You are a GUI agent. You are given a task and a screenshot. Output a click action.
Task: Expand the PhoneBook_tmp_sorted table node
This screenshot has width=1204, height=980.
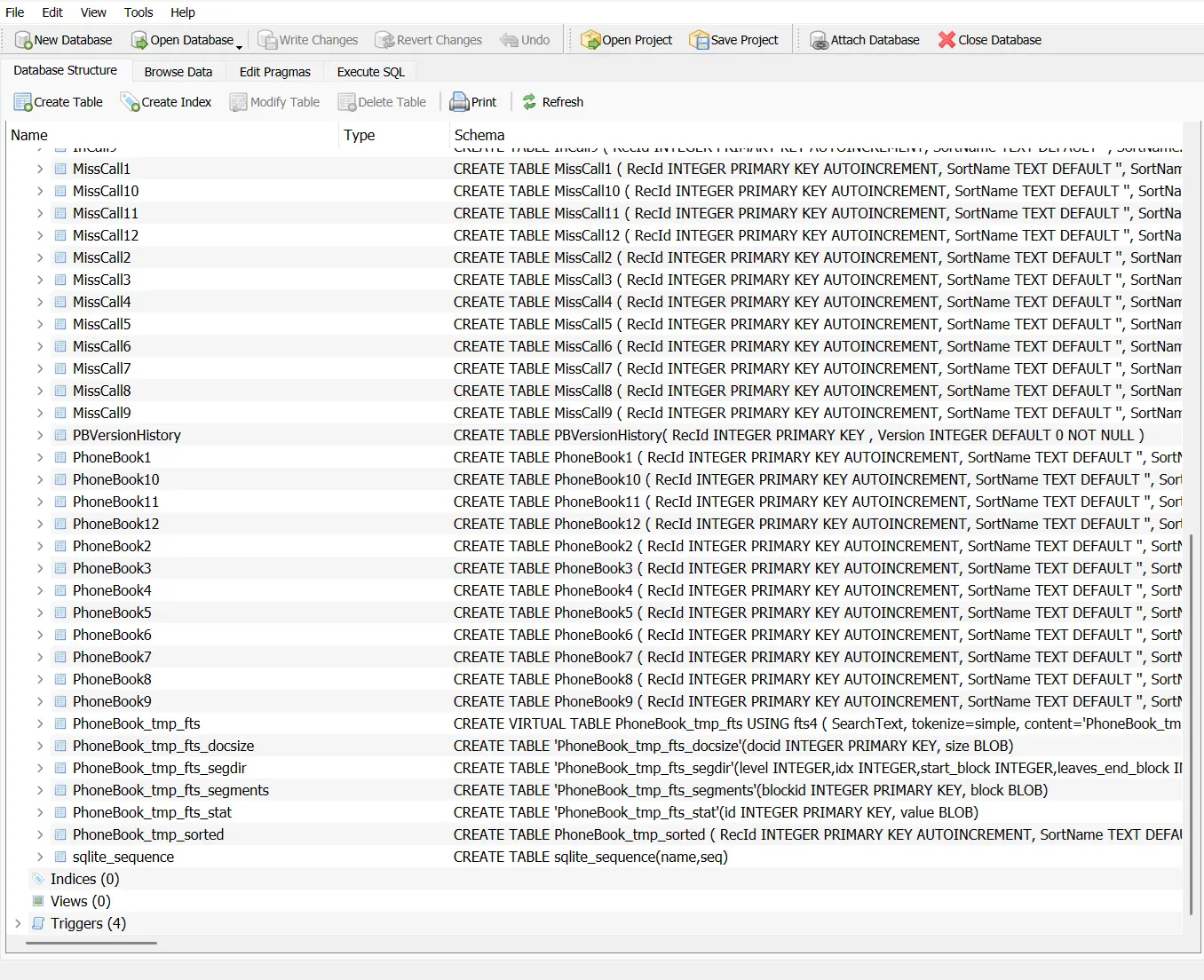click(40, 834)
